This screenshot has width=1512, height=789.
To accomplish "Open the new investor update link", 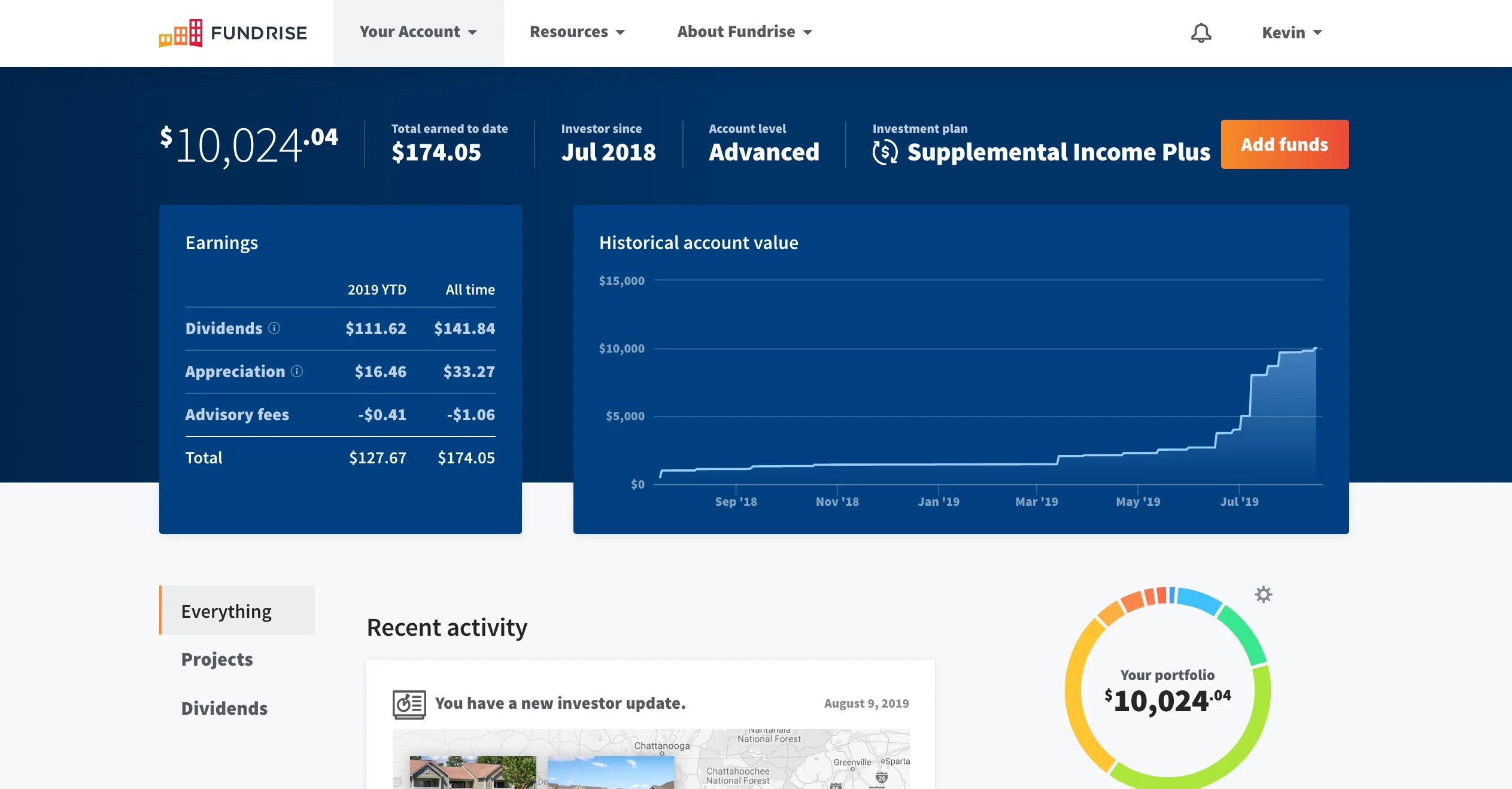I will (560, 703).
